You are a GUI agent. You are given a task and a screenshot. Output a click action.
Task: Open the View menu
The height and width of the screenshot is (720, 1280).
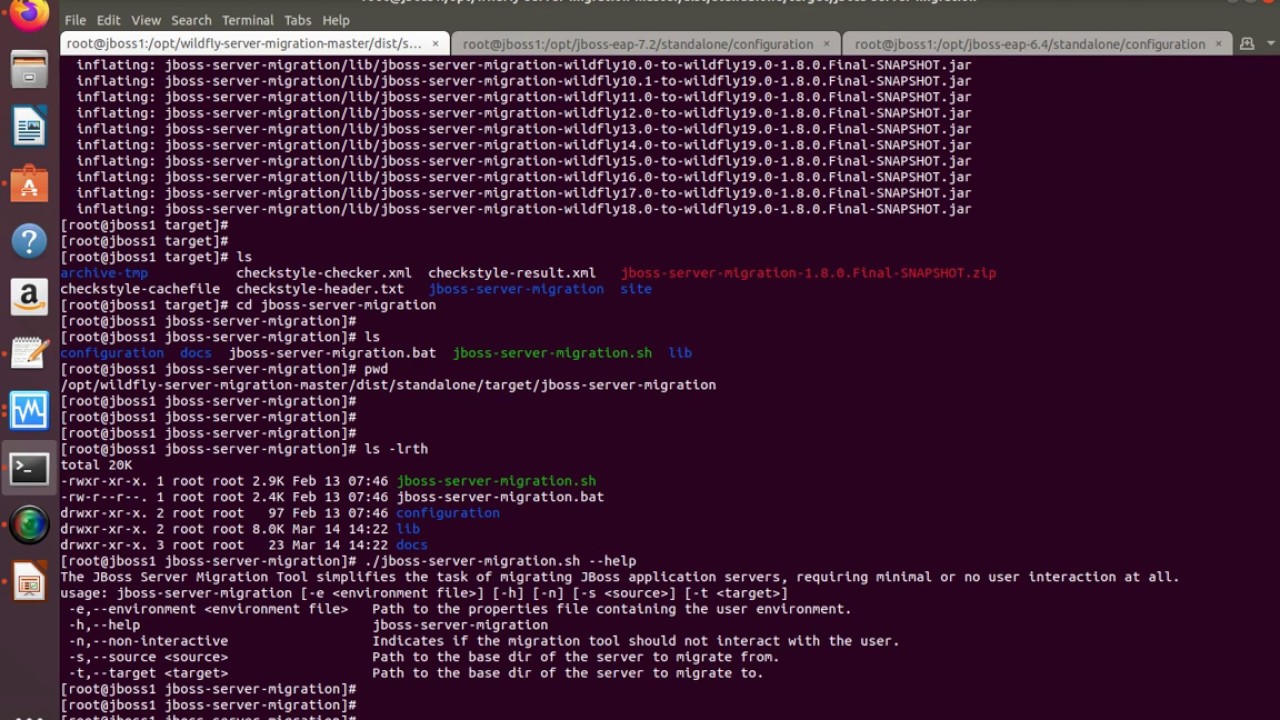pos(145,20)
